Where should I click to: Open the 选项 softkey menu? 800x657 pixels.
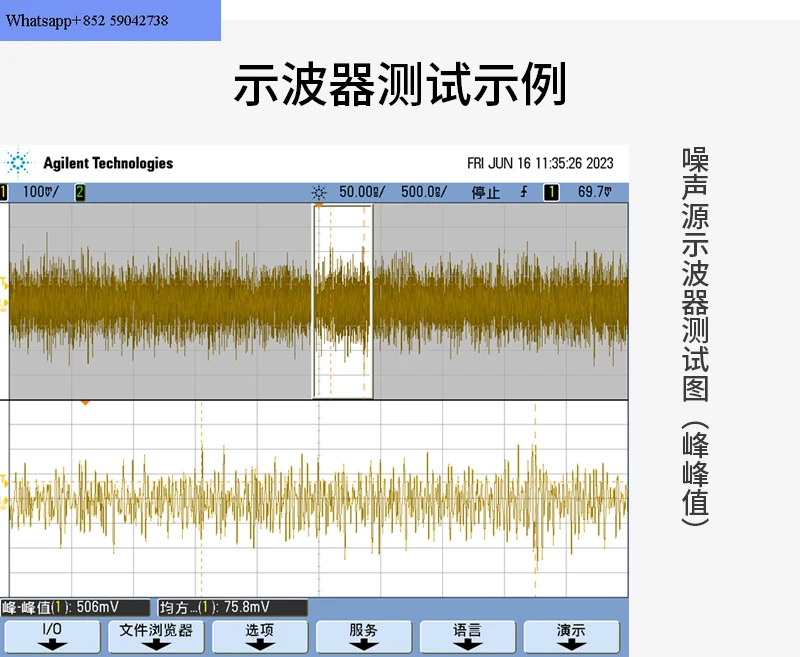[260, 636]
